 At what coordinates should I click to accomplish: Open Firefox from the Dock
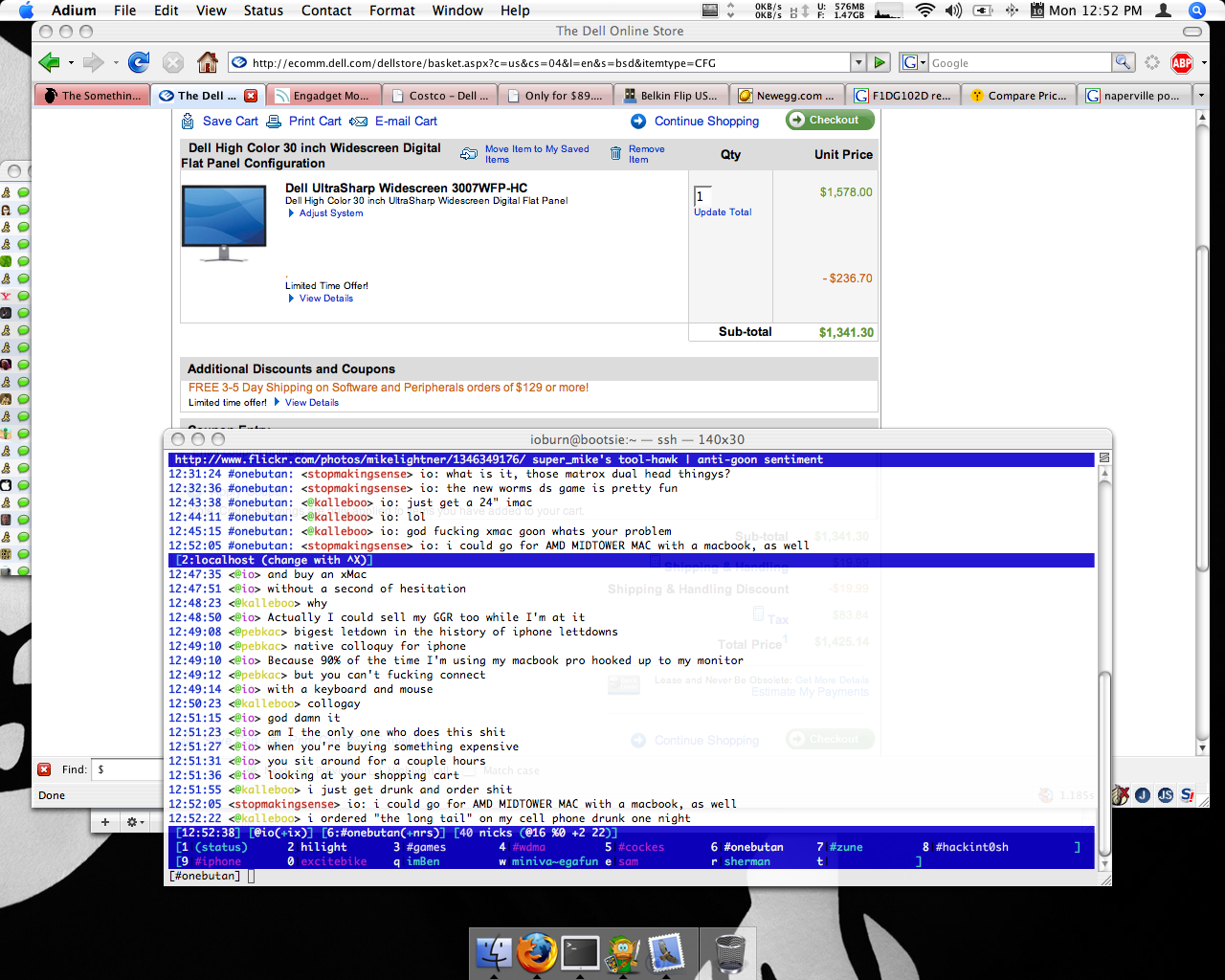pyautogui.click(x=537, y=952)
